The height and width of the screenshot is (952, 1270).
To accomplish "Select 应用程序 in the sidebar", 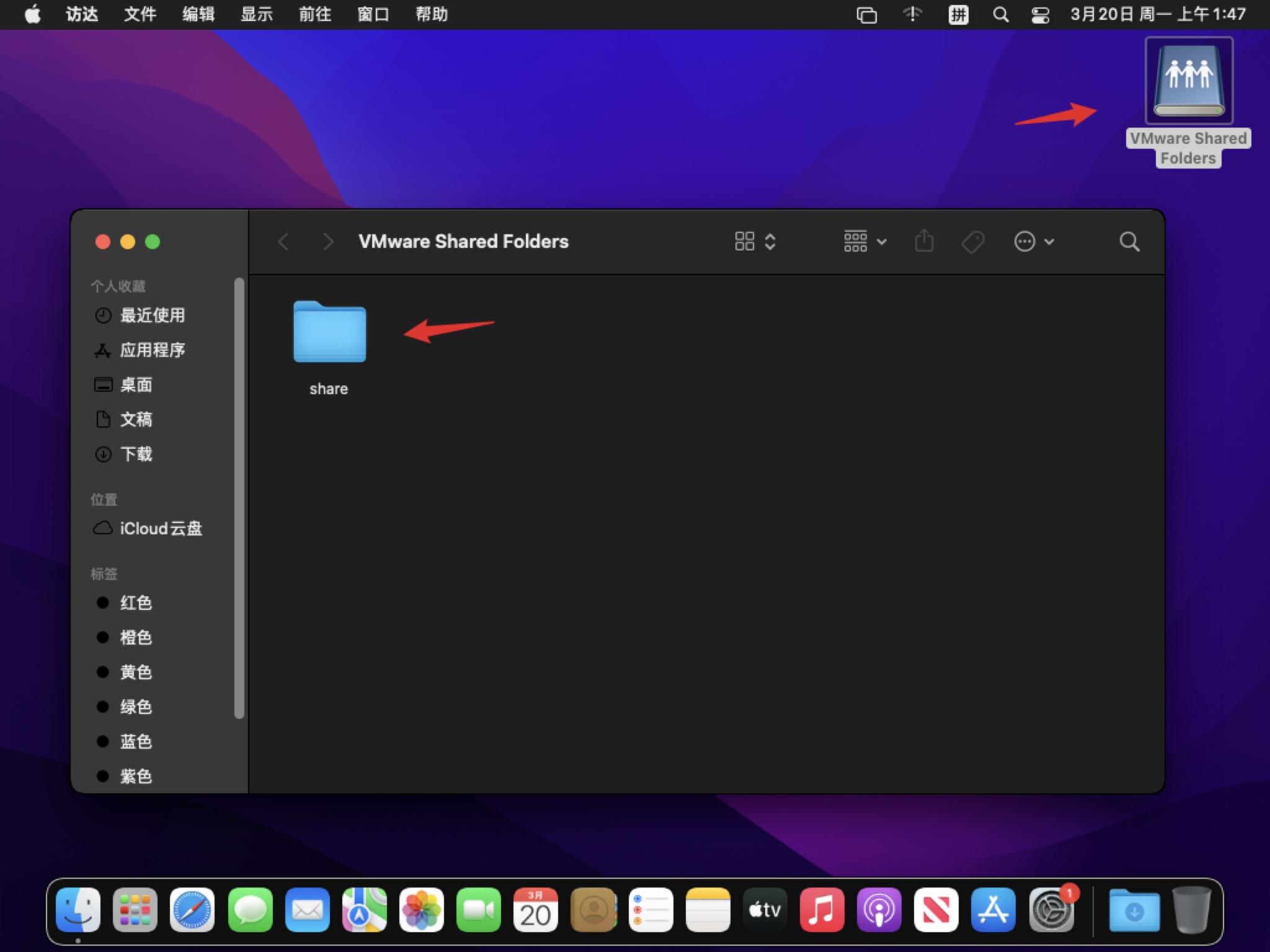I will (152, 350).
